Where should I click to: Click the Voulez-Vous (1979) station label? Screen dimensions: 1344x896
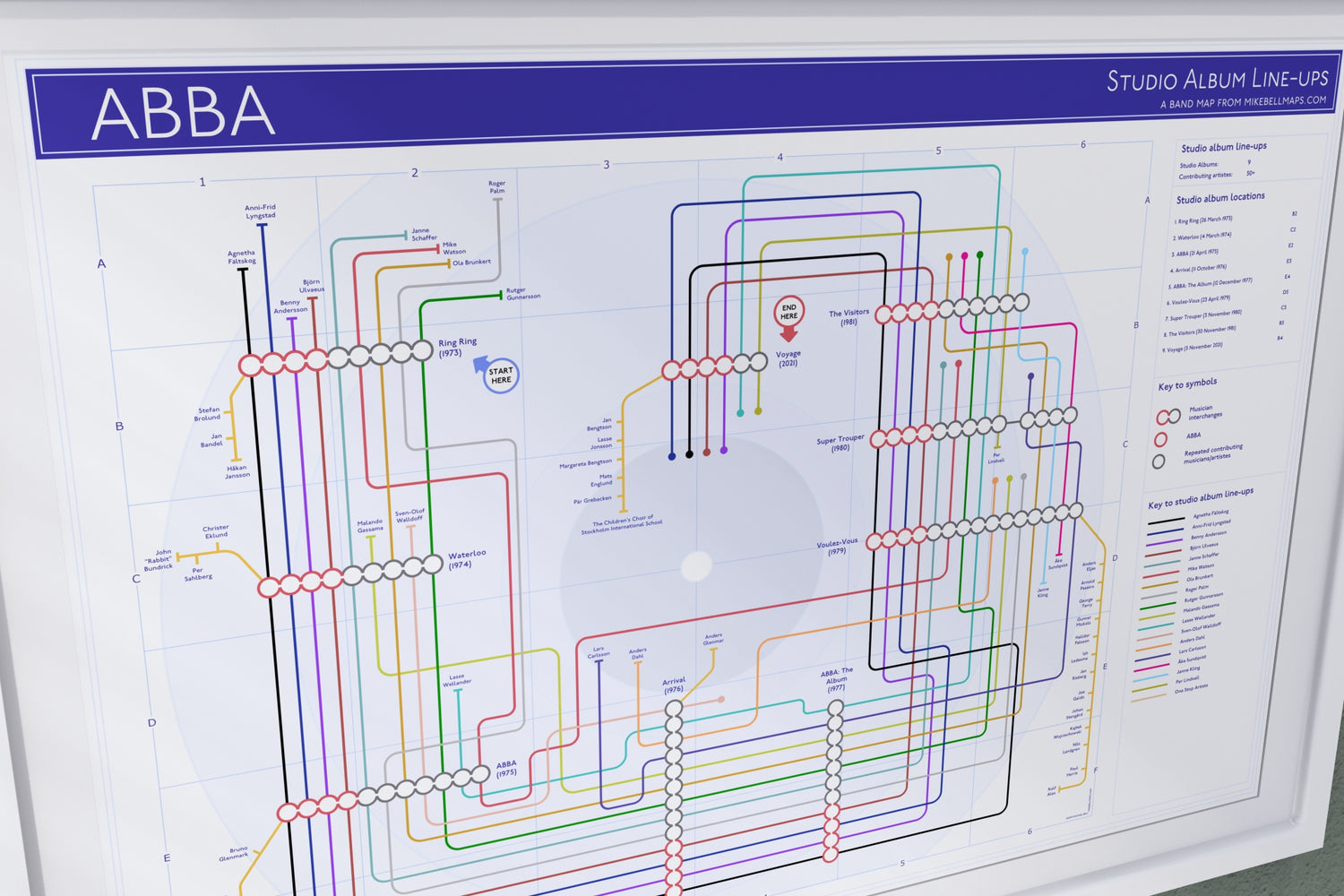pyautogui.click(x=837, y=547)
